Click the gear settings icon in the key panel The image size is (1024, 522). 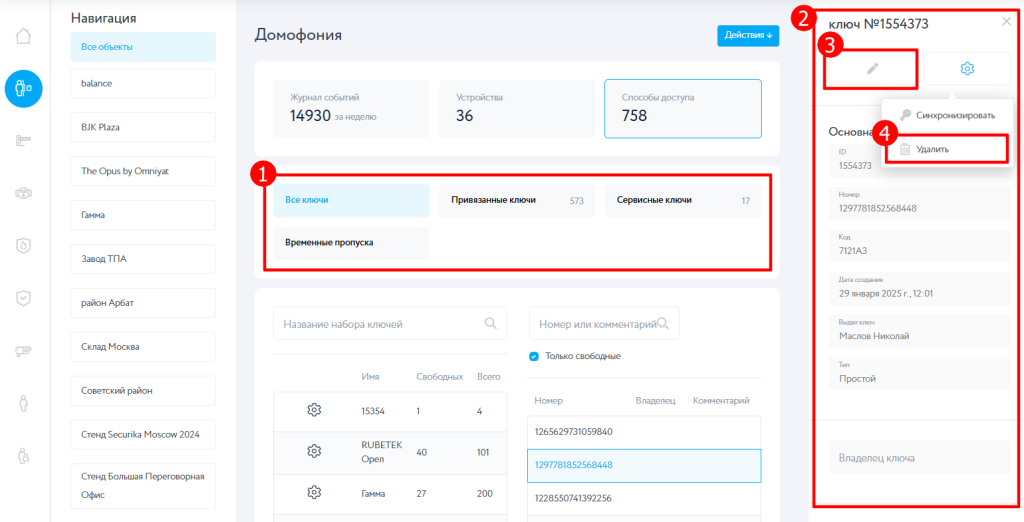pyautogui.click(x=967, y=69)
